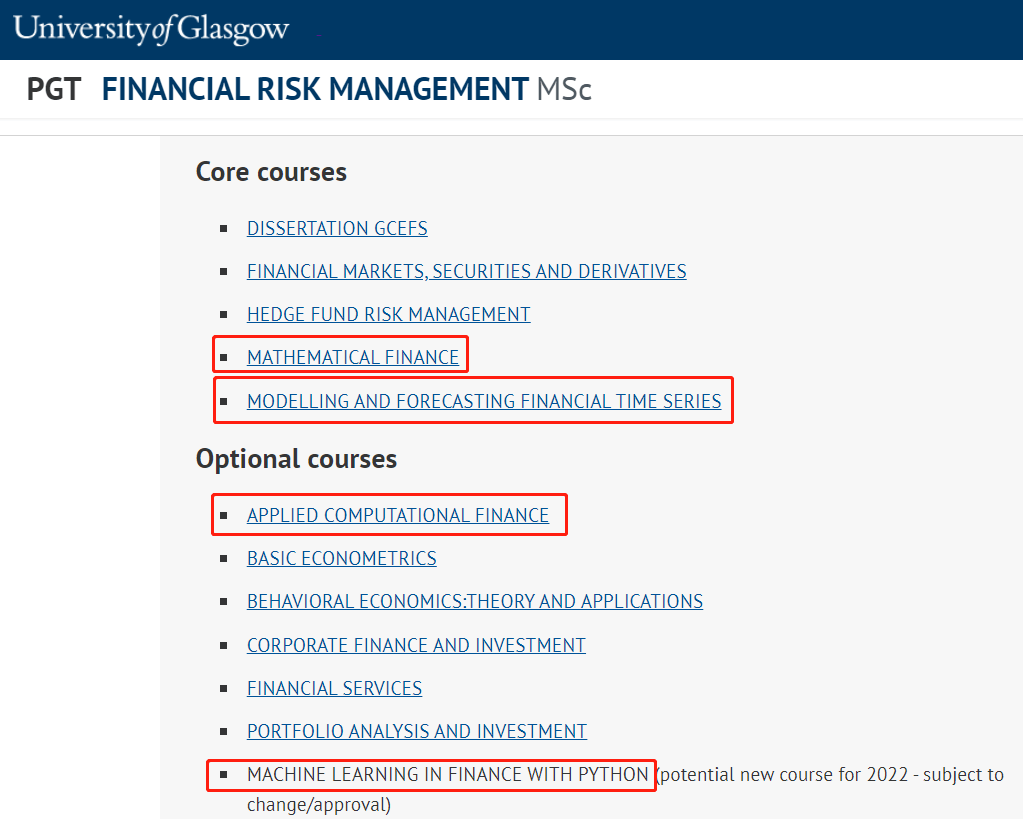The width and height of the screenshot is (1023, 819).
Task: Open Portfolio Analysis and Investment course
Action: click(x=417, y=732)
